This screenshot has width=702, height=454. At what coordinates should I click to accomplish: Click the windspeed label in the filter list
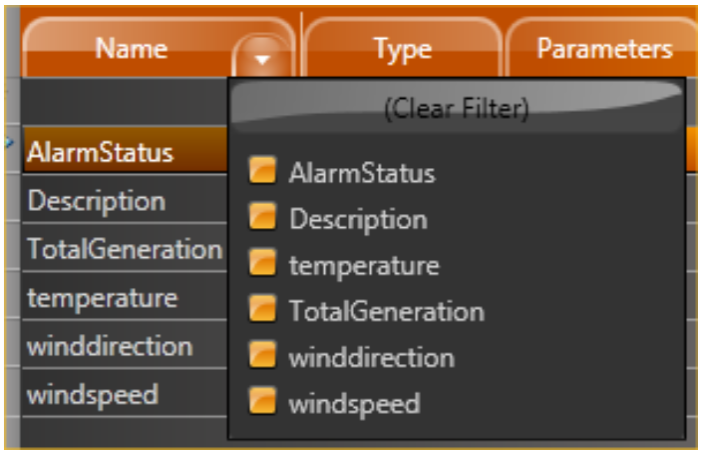coord(354,403)
